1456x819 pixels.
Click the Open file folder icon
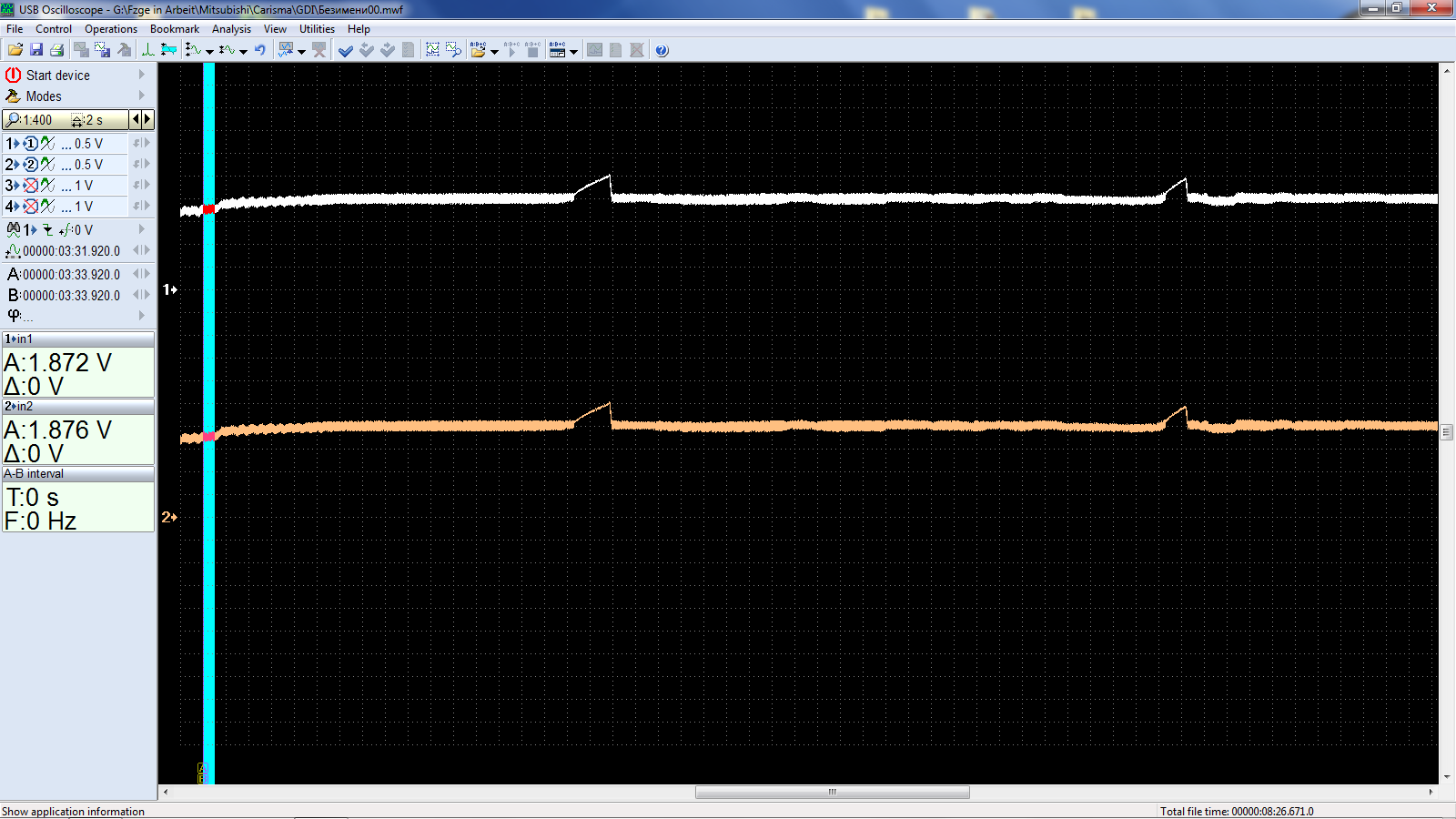pyautogui.click(x=15, y=50)
